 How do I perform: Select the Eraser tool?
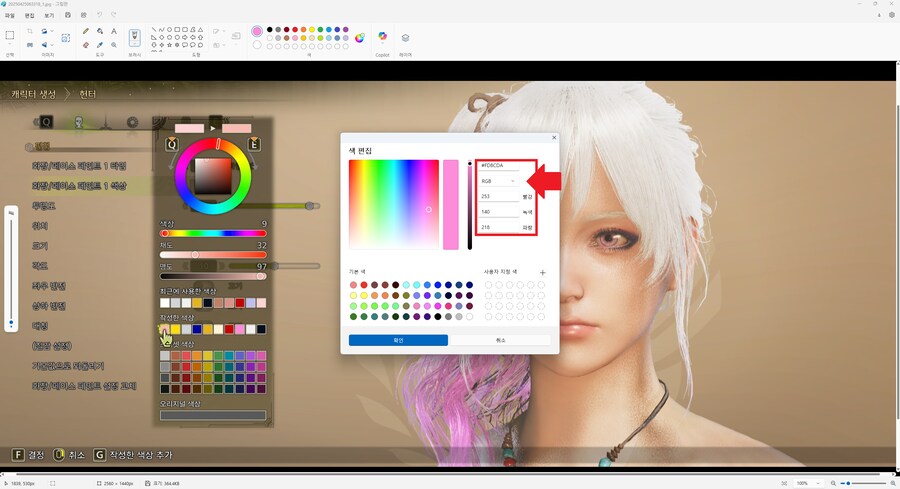(x=86, y=45)
